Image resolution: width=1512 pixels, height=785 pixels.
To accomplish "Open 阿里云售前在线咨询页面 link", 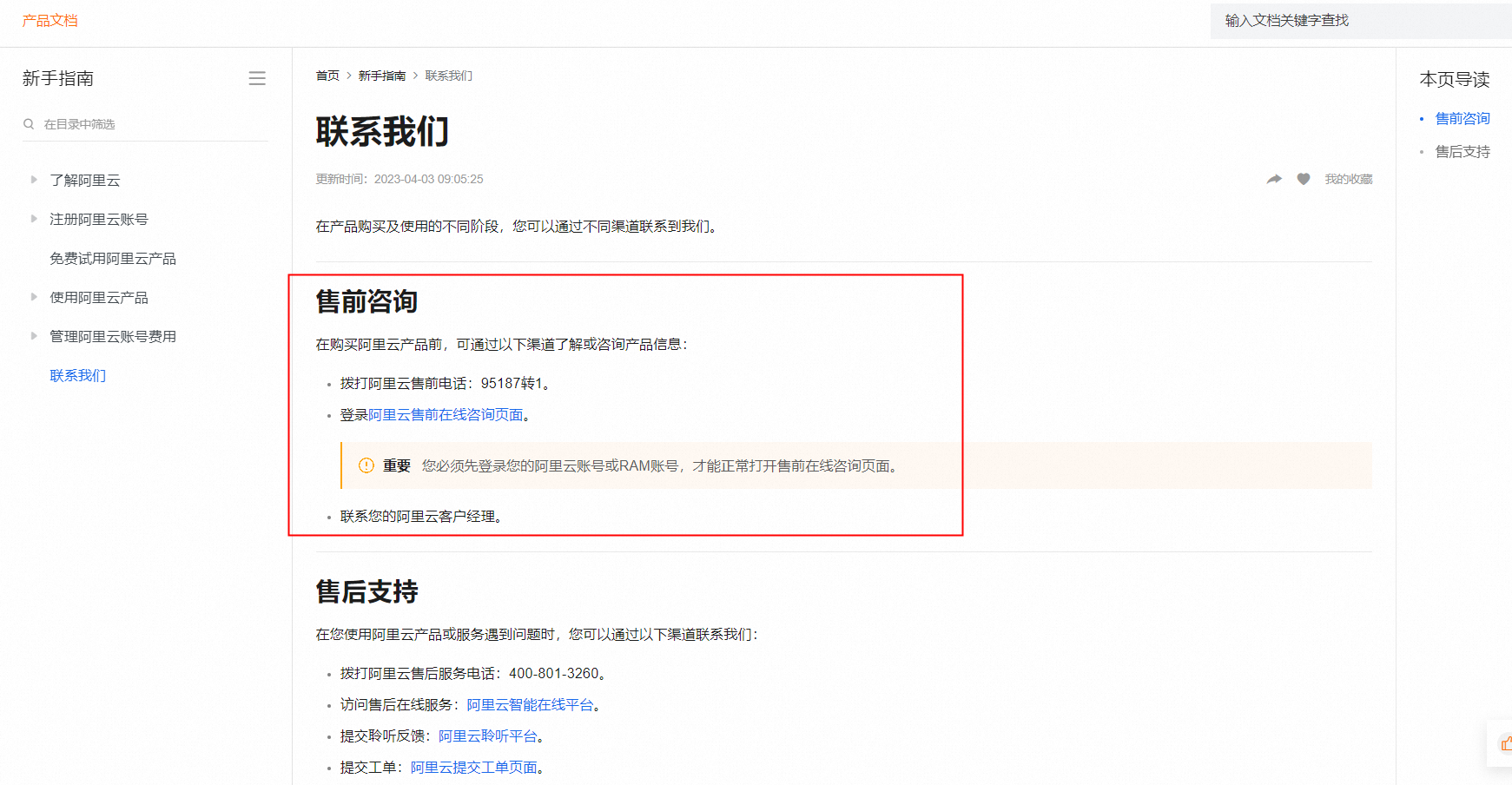I will pos(446,415).
